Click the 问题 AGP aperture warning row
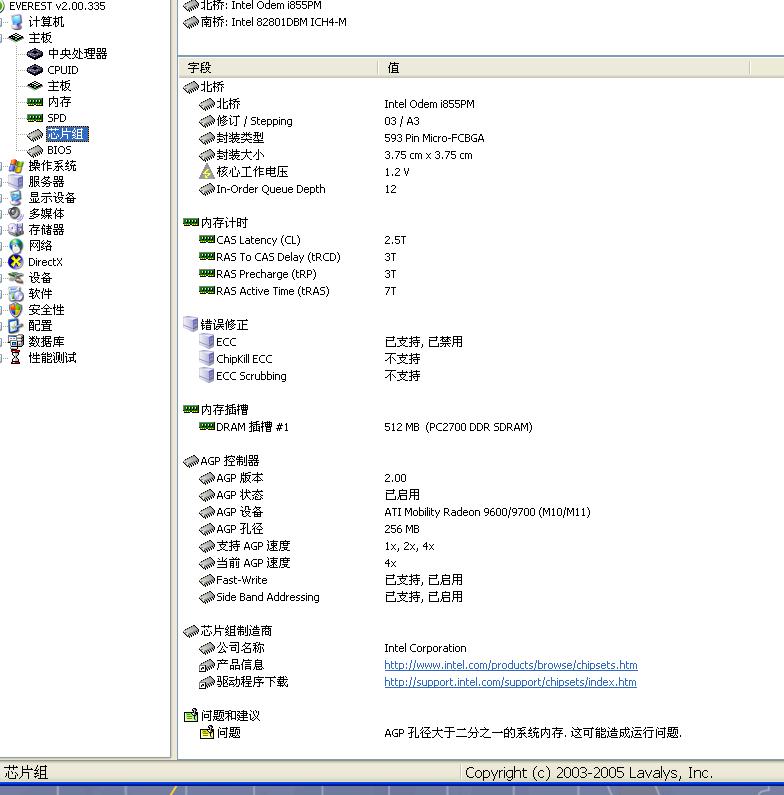784x795 pixels. [x=441, y=733]
